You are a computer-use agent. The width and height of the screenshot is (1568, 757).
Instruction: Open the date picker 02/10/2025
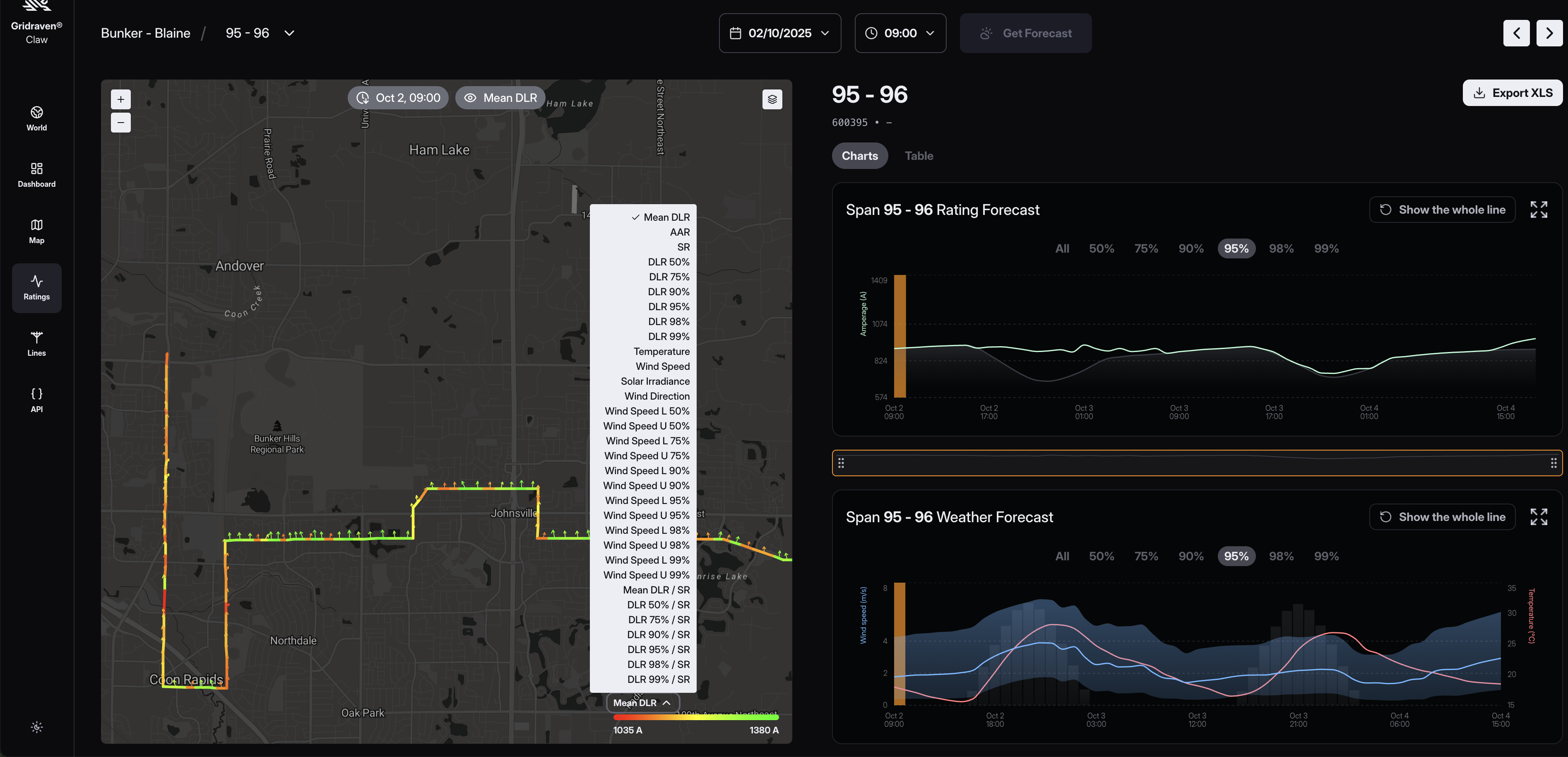pos(780,33)
